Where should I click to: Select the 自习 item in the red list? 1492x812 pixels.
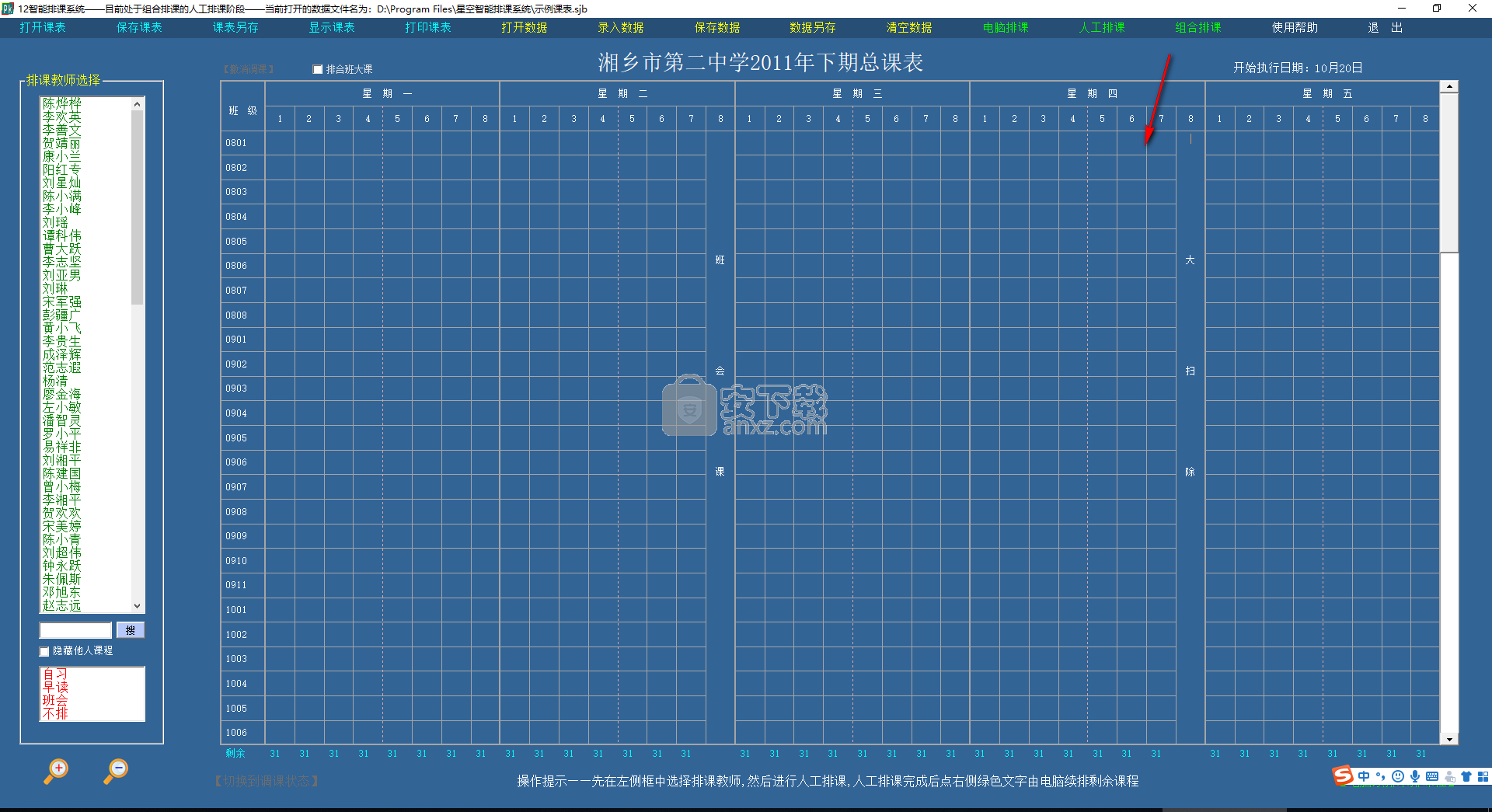tap(55, 674)
